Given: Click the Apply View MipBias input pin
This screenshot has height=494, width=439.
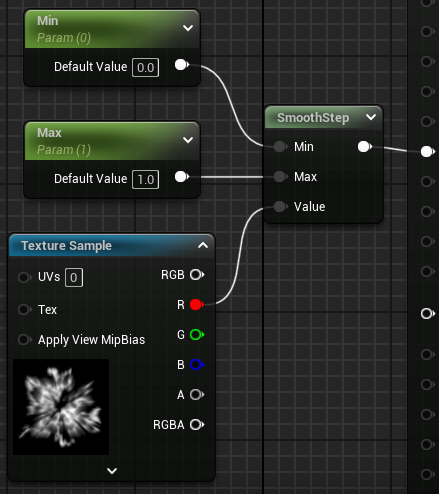Looking at the screenshot, I should 25,340.
